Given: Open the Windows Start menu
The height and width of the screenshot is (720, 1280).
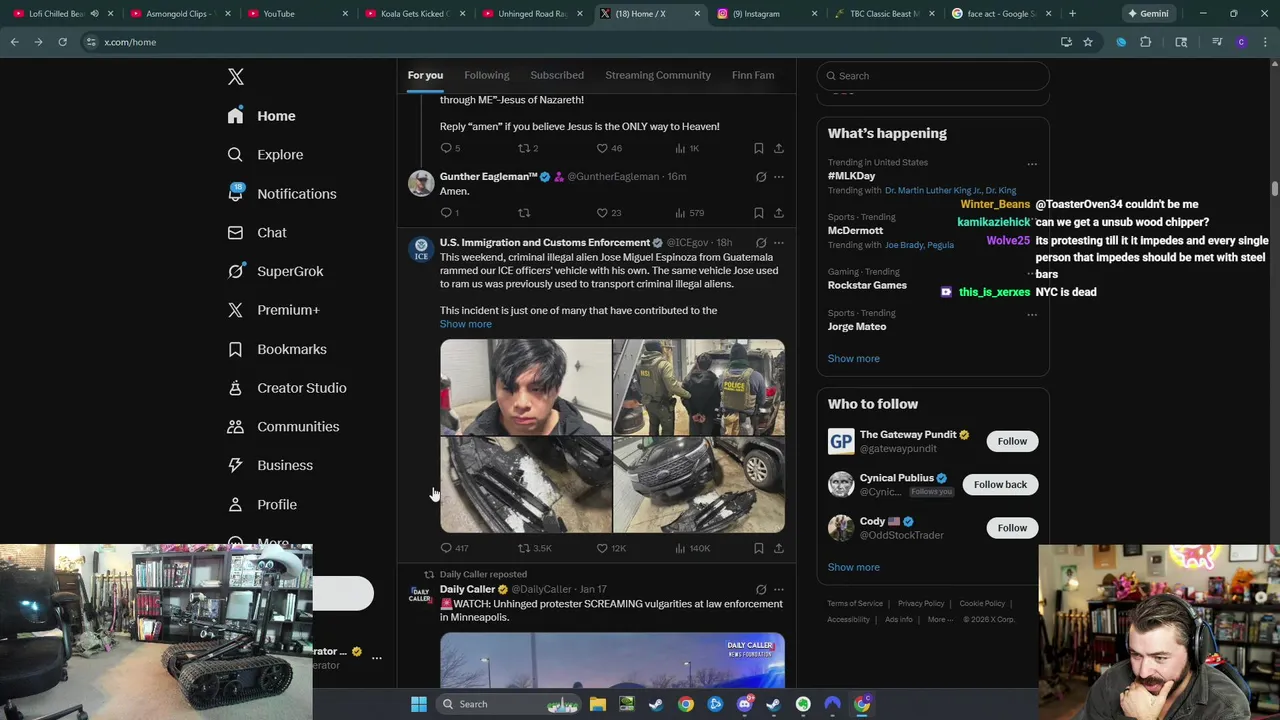Looking at the screenshot, I should click(419, 704).
